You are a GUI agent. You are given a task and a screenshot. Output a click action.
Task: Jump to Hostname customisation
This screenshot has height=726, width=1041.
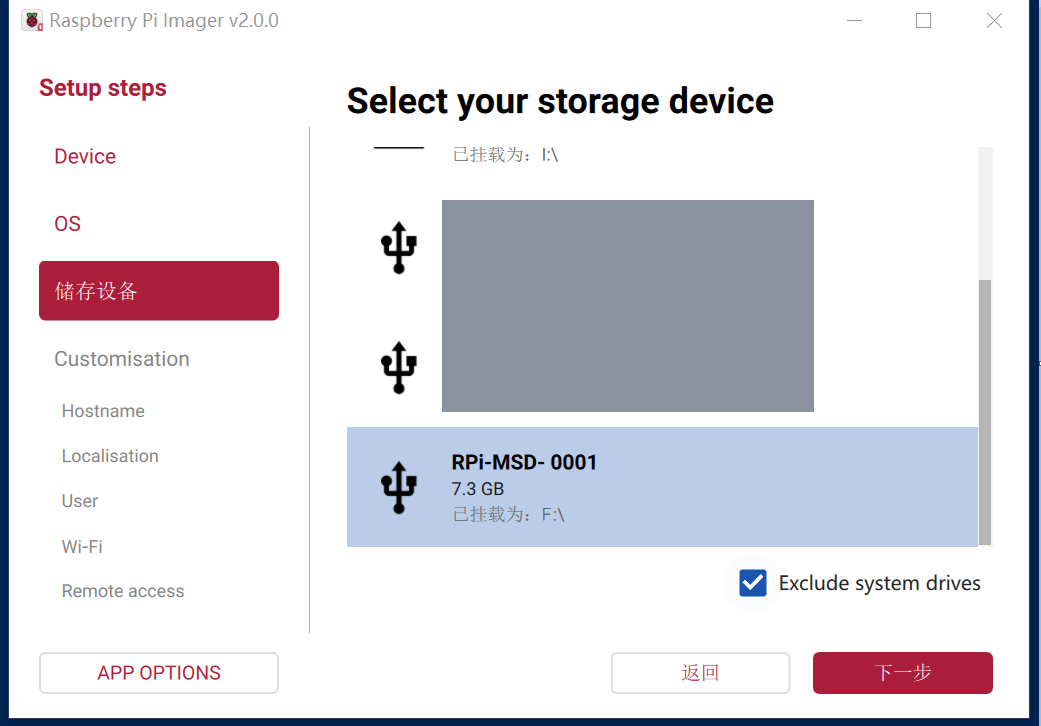tap(103, 411)
